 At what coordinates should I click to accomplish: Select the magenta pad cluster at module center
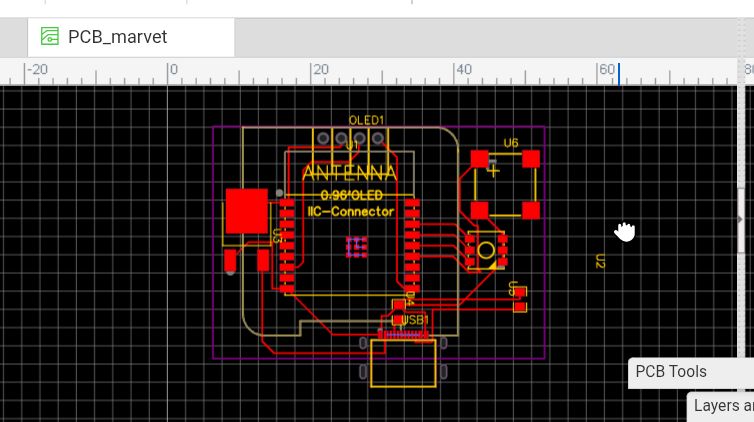pos(355,247)
